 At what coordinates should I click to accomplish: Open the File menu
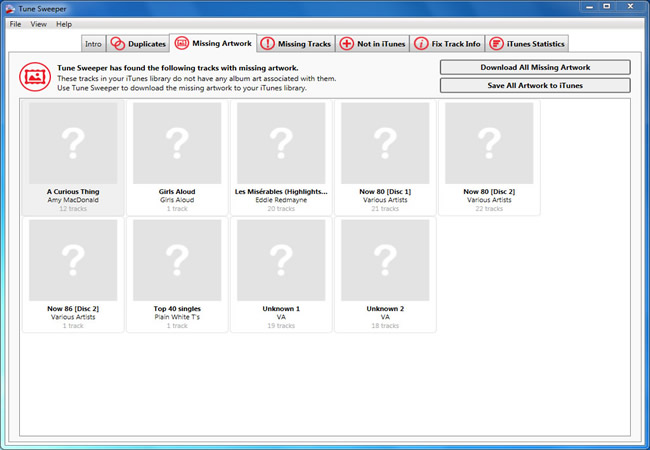coord(15,24)
